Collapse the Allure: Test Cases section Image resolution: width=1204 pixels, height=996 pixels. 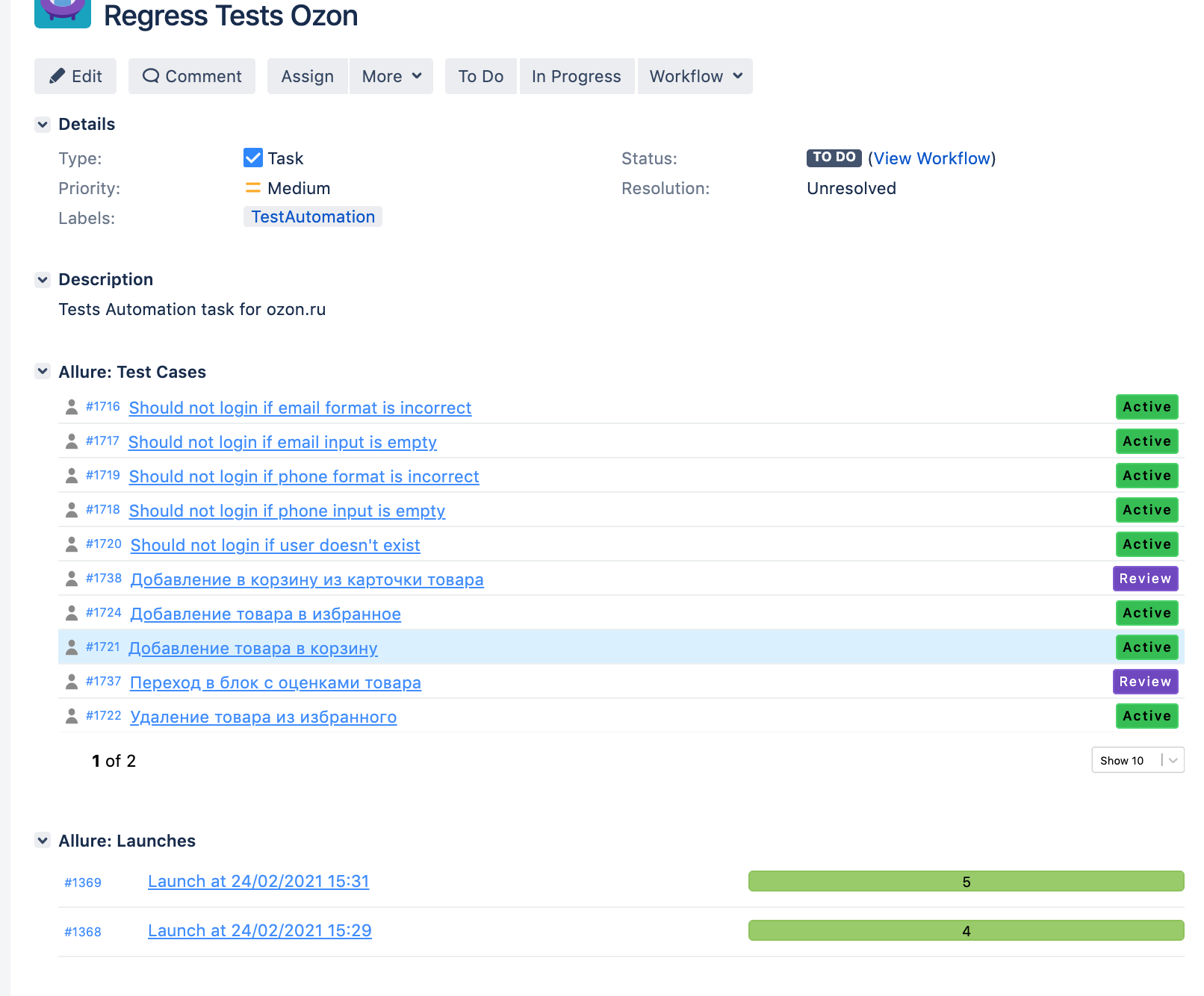click(x=43, y=371)
